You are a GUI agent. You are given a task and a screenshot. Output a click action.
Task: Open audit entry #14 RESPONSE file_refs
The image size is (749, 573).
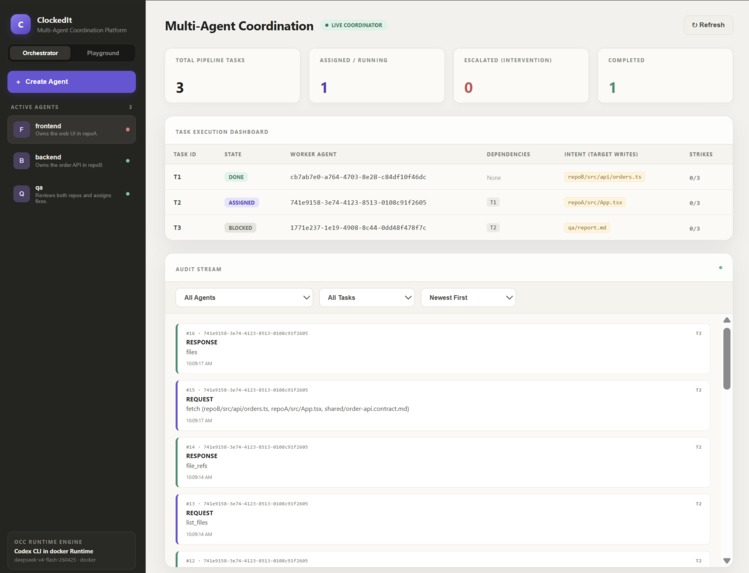coord(443,462)
